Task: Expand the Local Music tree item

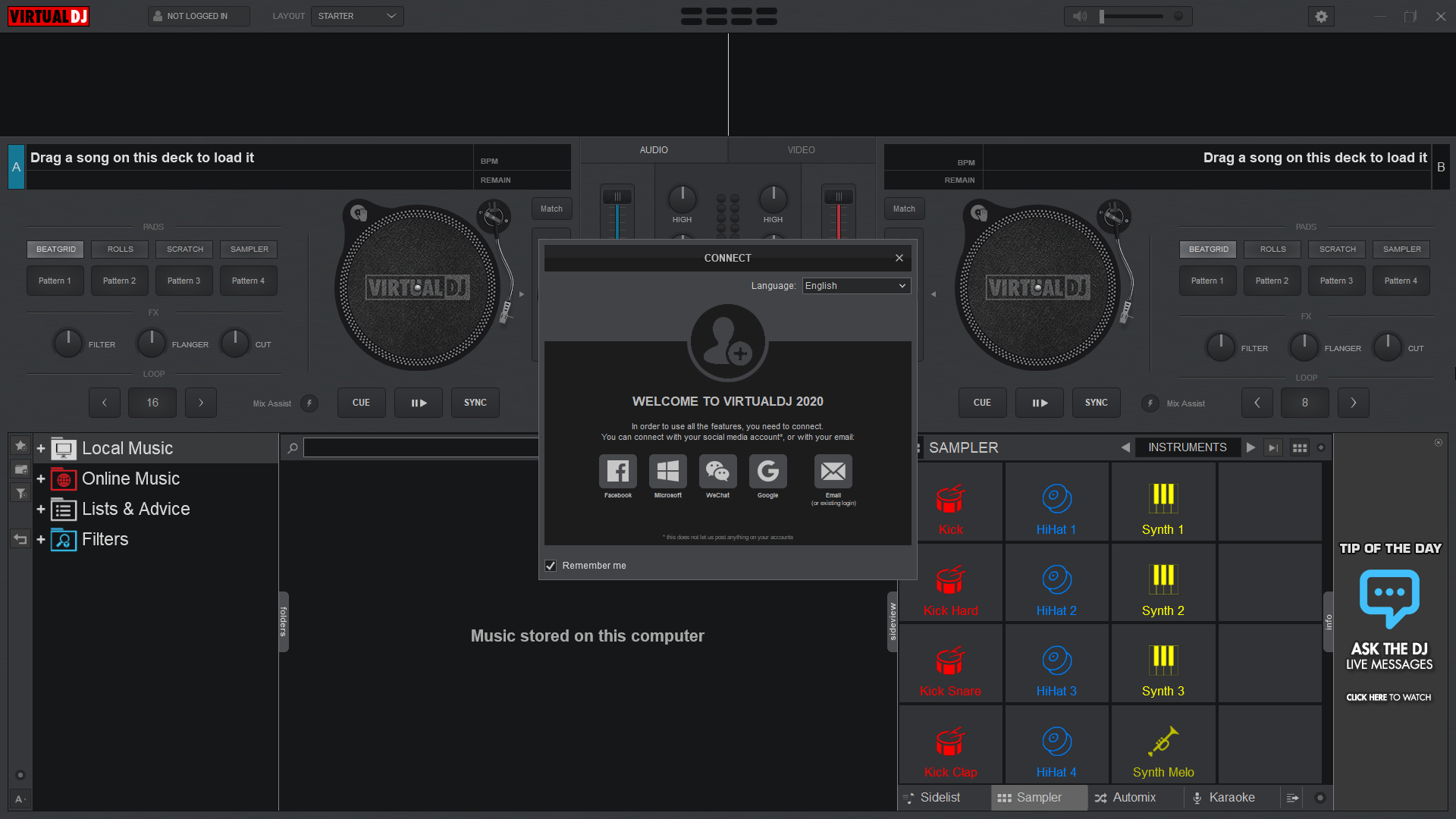Action: coord(41,448)
